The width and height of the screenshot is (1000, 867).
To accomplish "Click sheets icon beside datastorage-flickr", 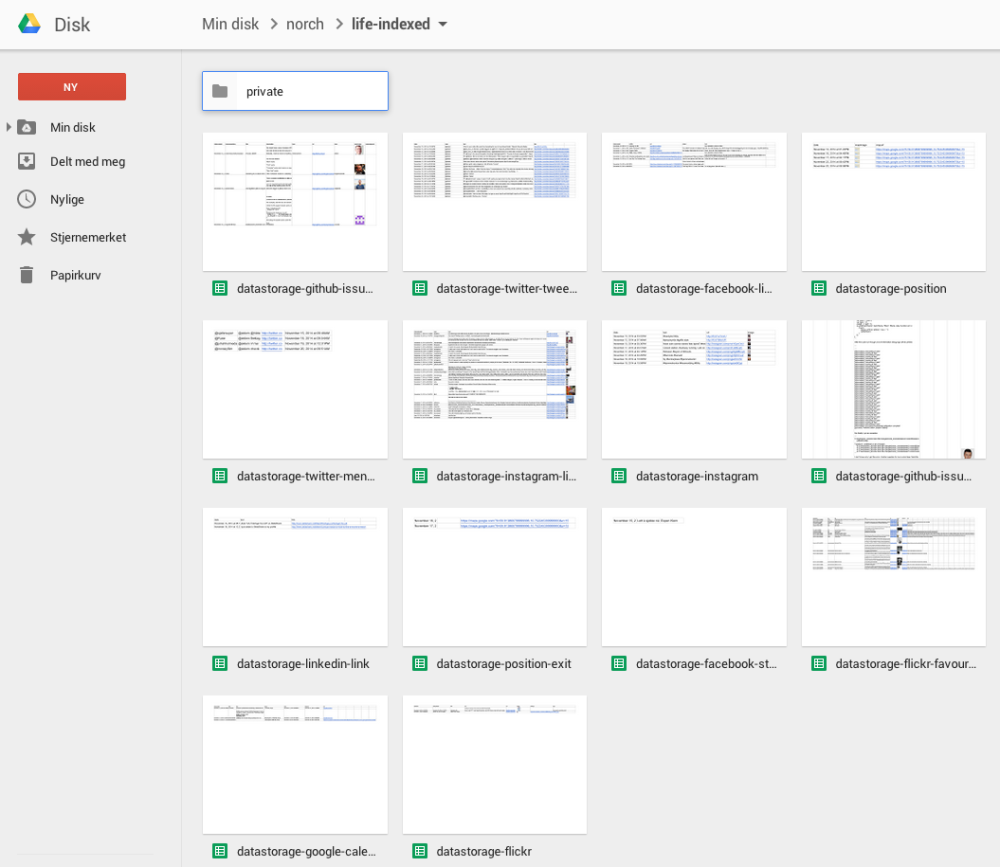I will [x=420, y=851].
